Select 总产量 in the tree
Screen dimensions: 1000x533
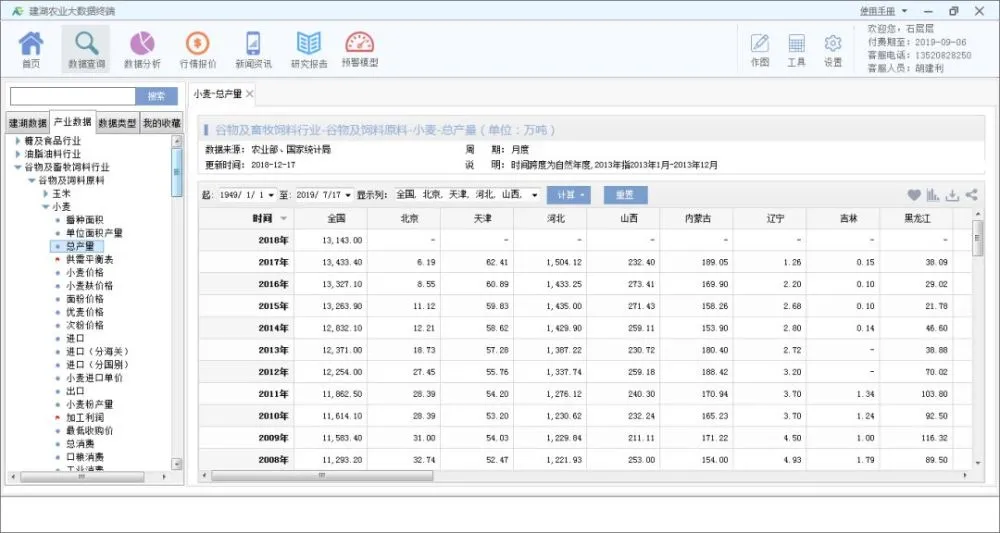point(79,246)
